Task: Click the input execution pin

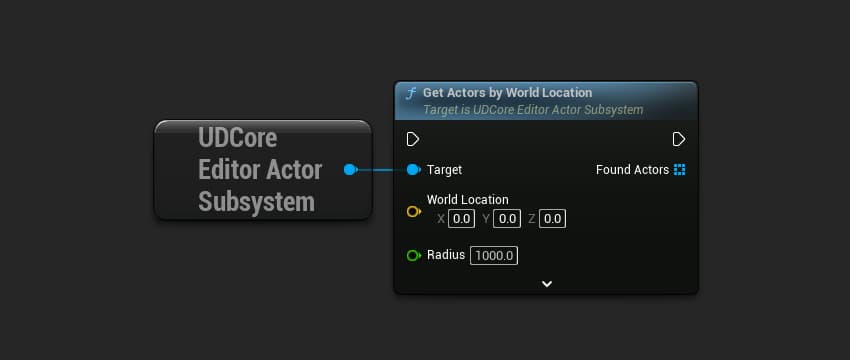Action: point(413,139)
